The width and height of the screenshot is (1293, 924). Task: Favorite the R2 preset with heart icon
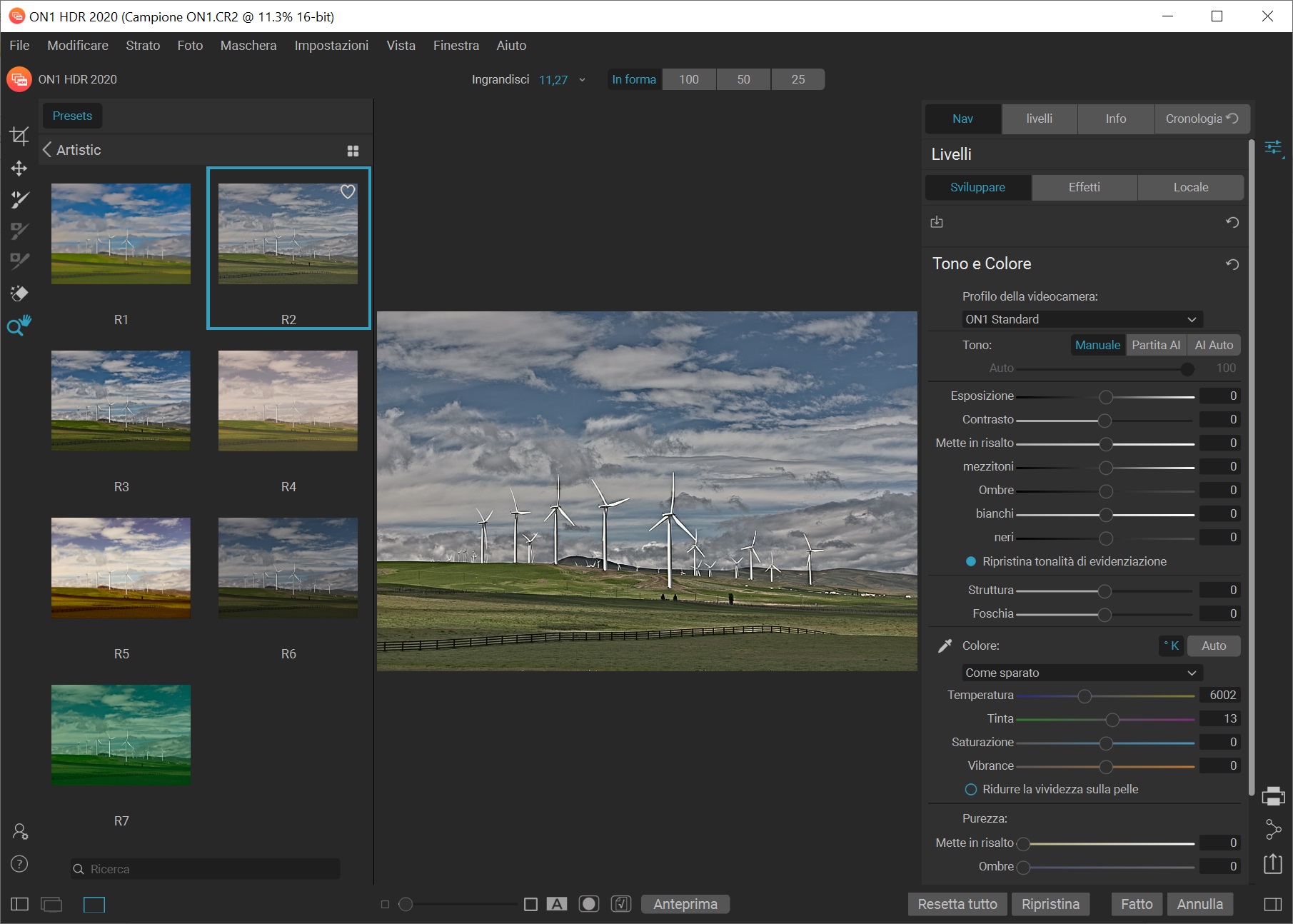click(x=348, y=191)
